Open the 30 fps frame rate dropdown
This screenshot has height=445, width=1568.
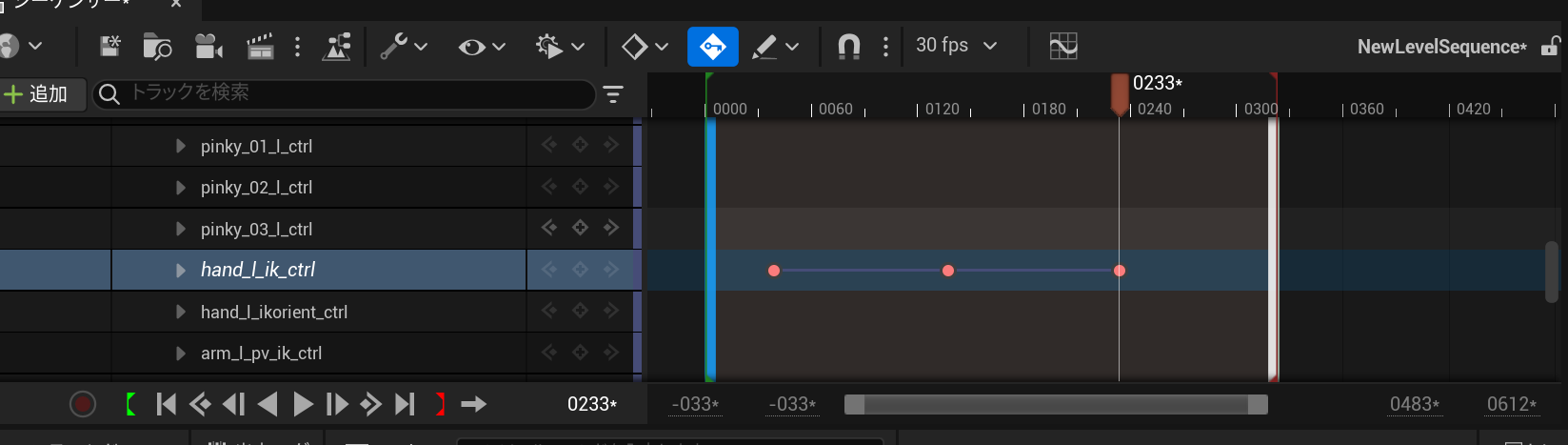[x=956, y=46]
